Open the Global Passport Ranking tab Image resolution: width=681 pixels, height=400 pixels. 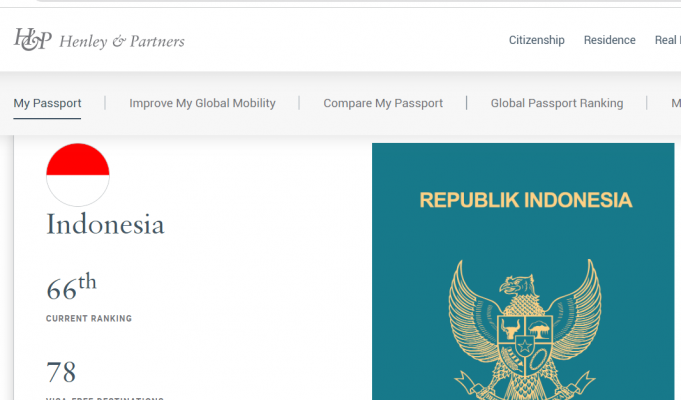coord(556,103)
